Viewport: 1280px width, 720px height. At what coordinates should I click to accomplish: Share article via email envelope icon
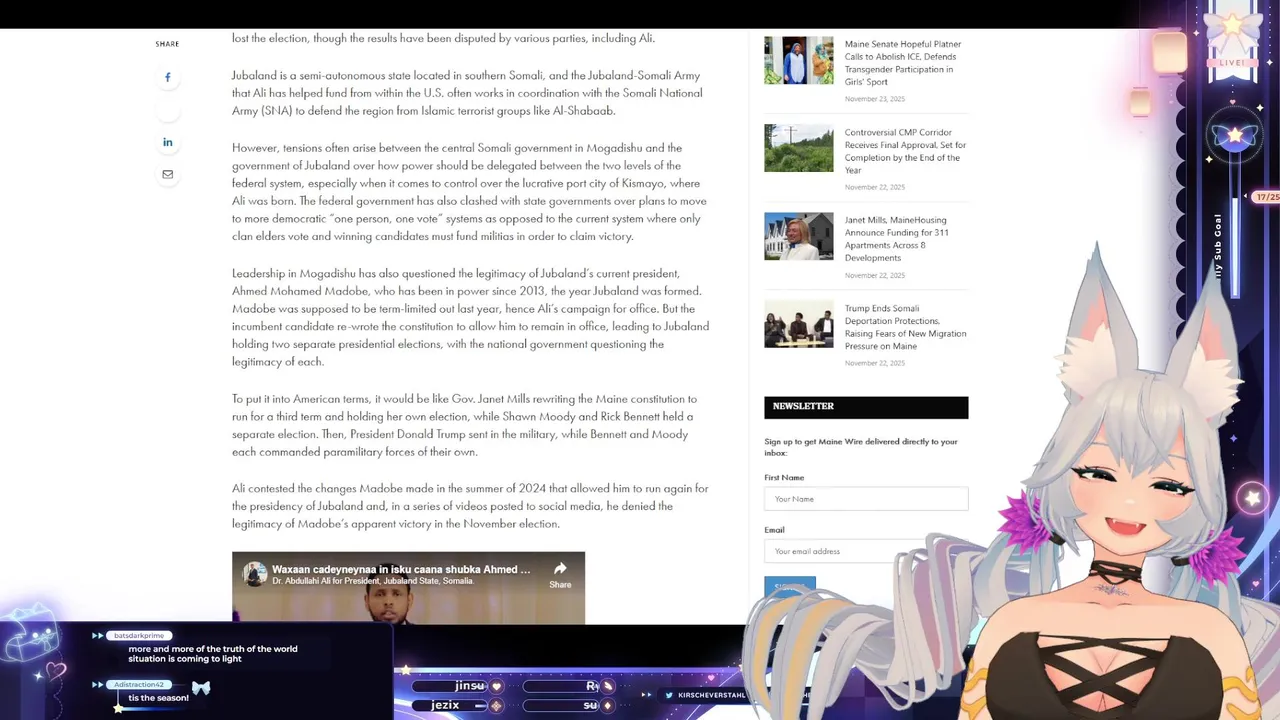167,174
